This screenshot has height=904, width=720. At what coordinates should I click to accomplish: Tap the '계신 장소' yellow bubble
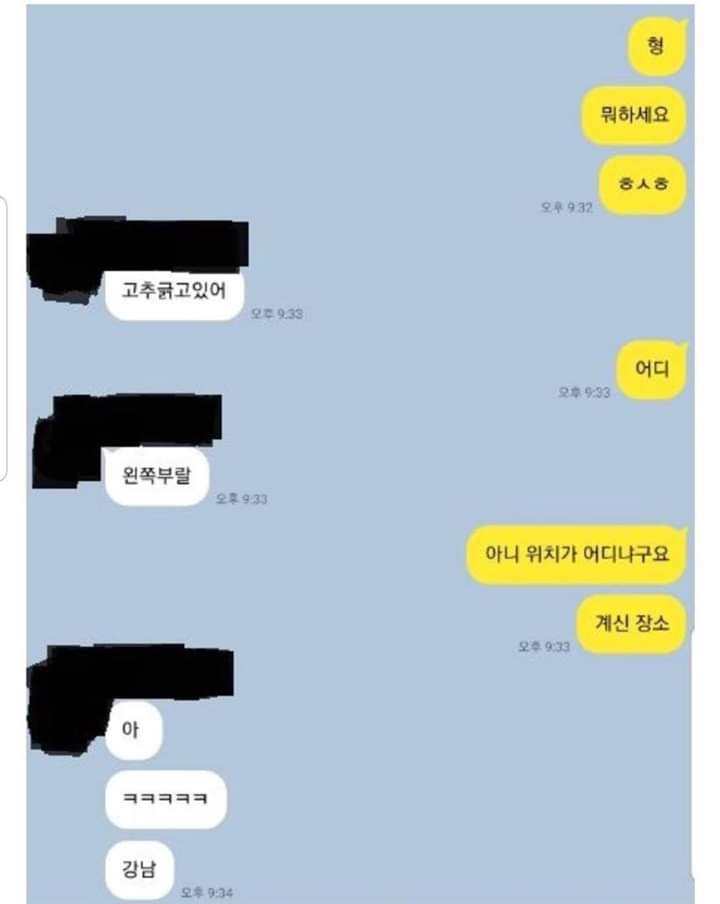coord(632,623)
